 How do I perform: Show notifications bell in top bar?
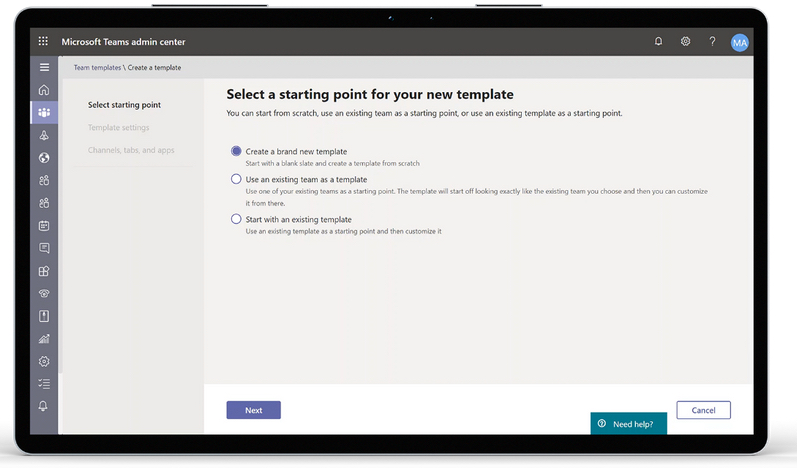tap(658, 41)
